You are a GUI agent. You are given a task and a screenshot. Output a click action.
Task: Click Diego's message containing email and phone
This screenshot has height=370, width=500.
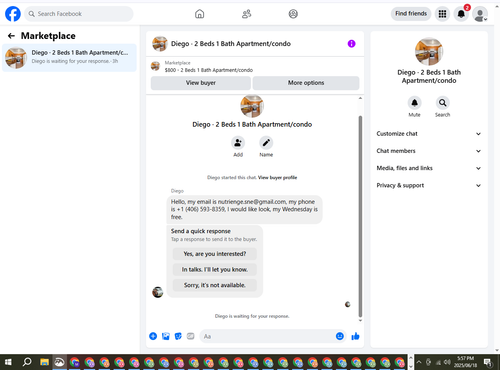click(x=244, y=209)
